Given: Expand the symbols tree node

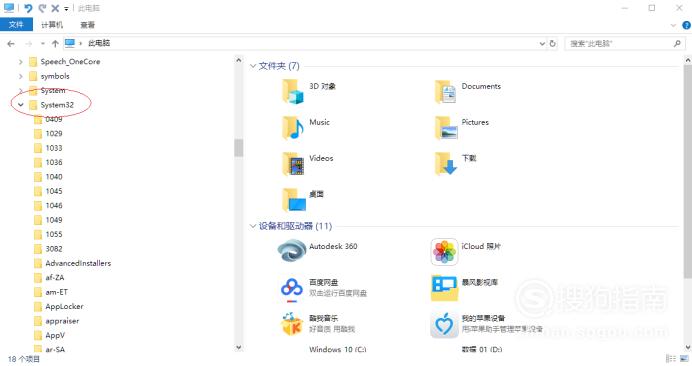Looking at the screenshot, I should pyautogui.click(x=20, y=76).
